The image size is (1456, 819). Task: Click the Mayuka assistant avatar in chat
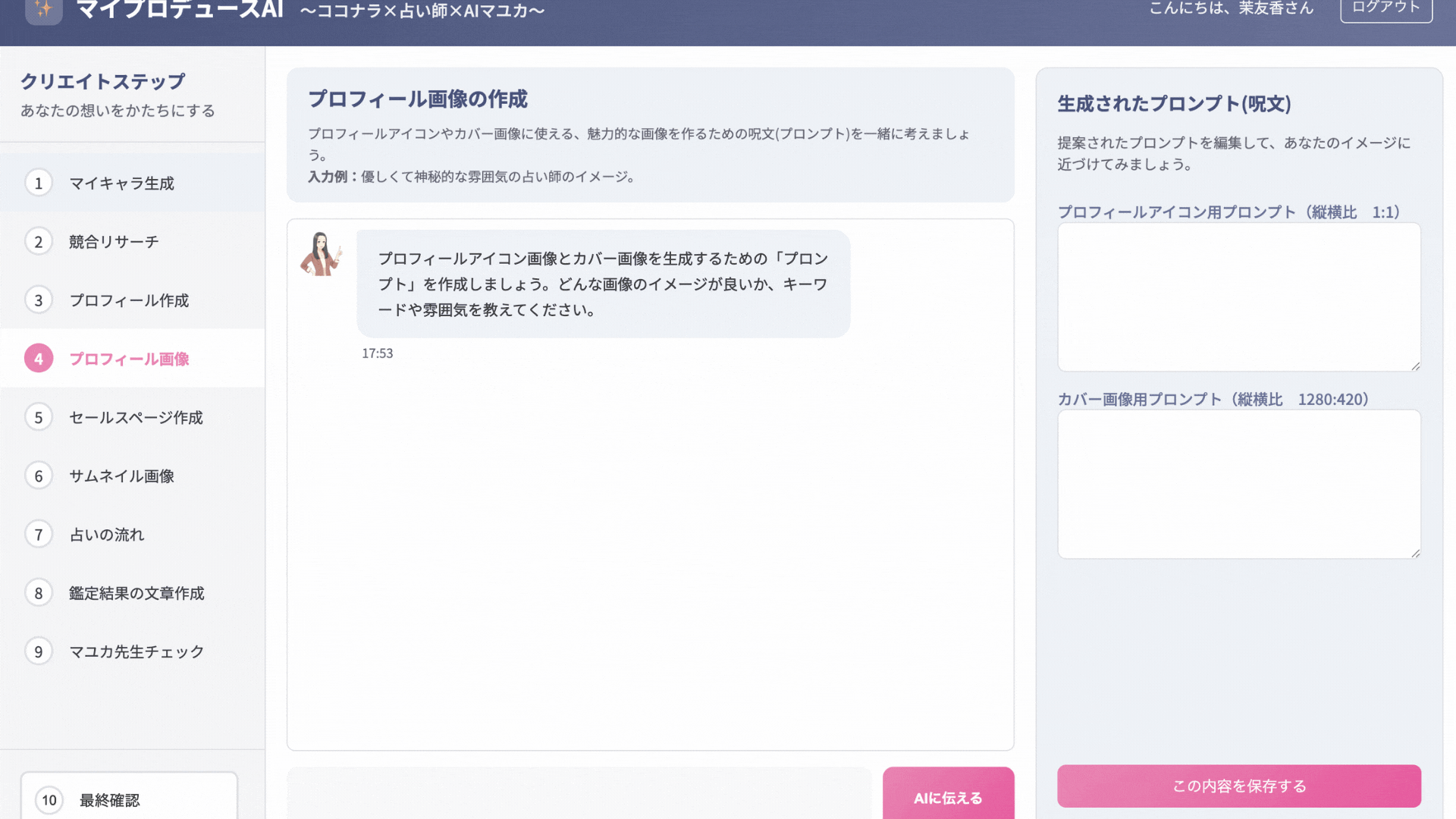tap(321, 254)
